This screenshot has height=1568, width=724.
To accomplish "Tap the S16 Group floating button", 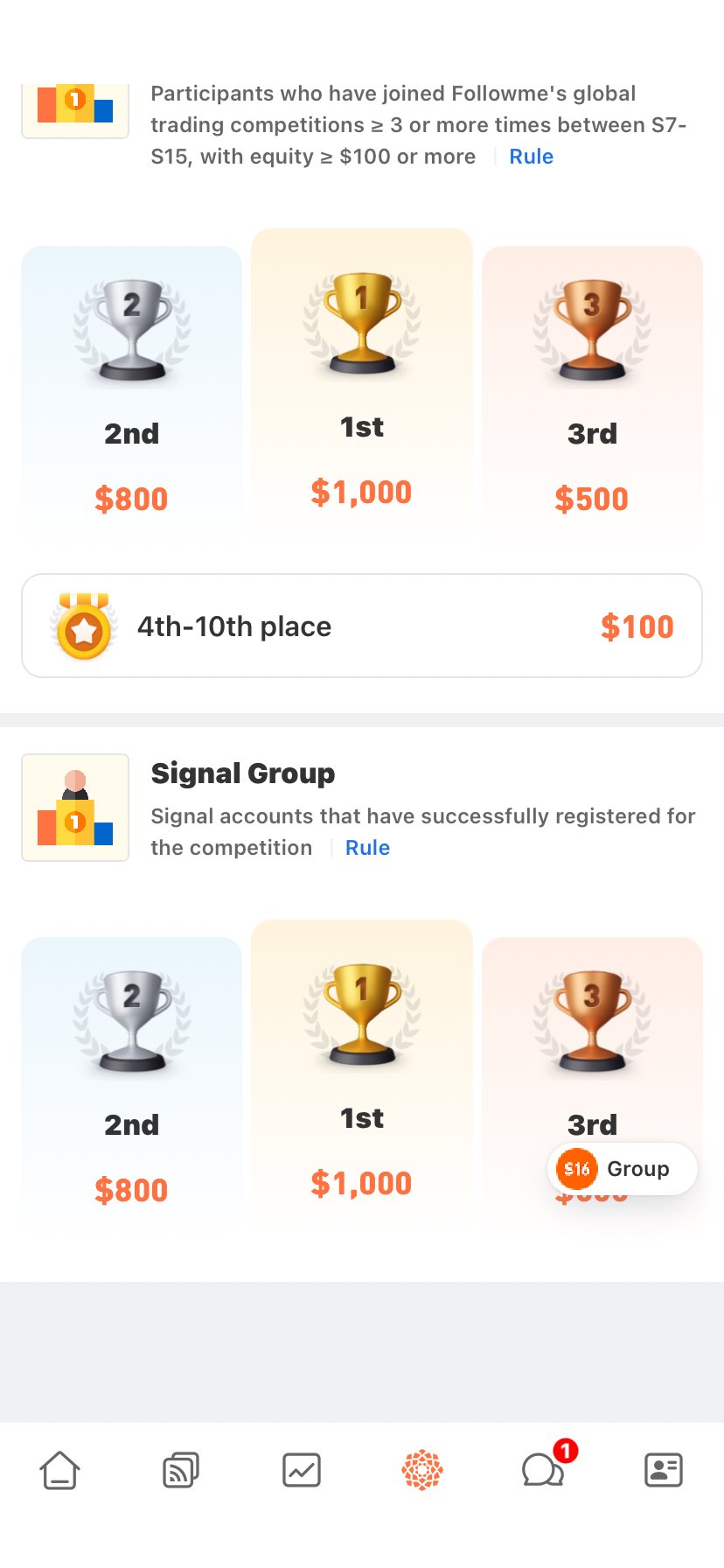I will click(623, 1169).
